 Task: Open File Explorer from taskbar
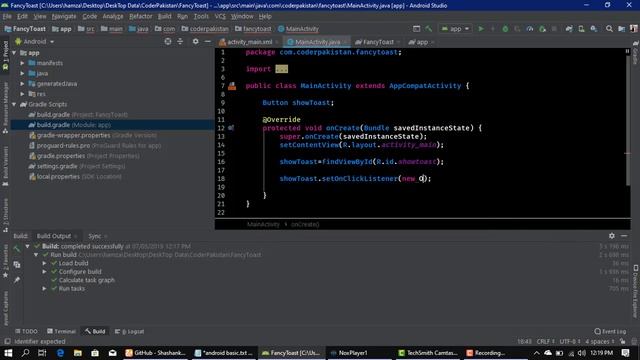coord(78,353)
